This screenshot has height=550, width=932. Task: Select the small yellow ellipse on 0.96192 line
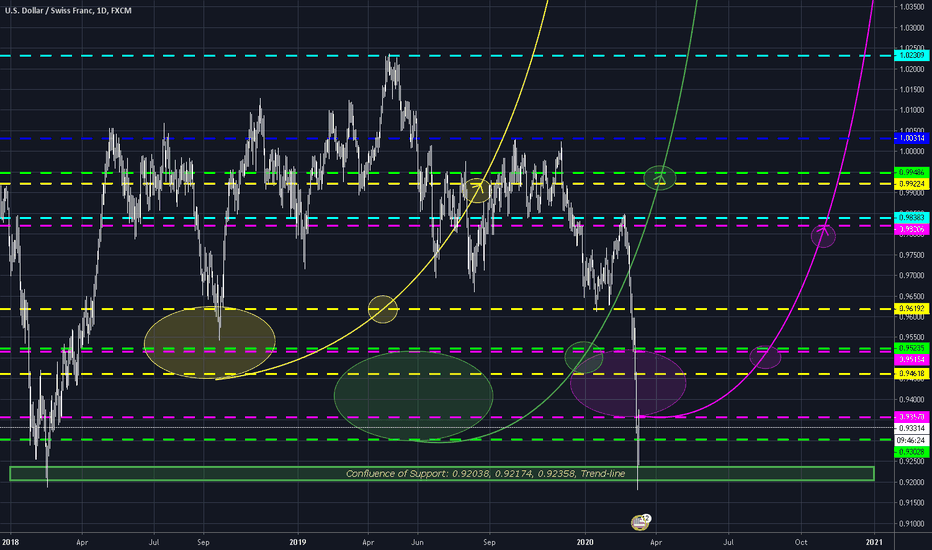[383, 309]
